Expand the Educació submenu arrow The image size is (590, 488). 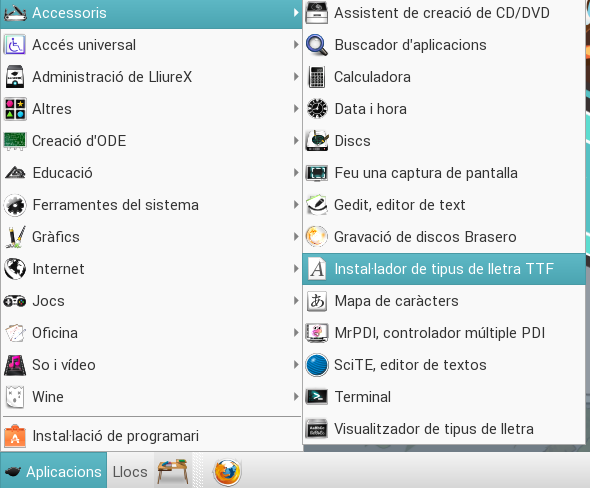296,173
